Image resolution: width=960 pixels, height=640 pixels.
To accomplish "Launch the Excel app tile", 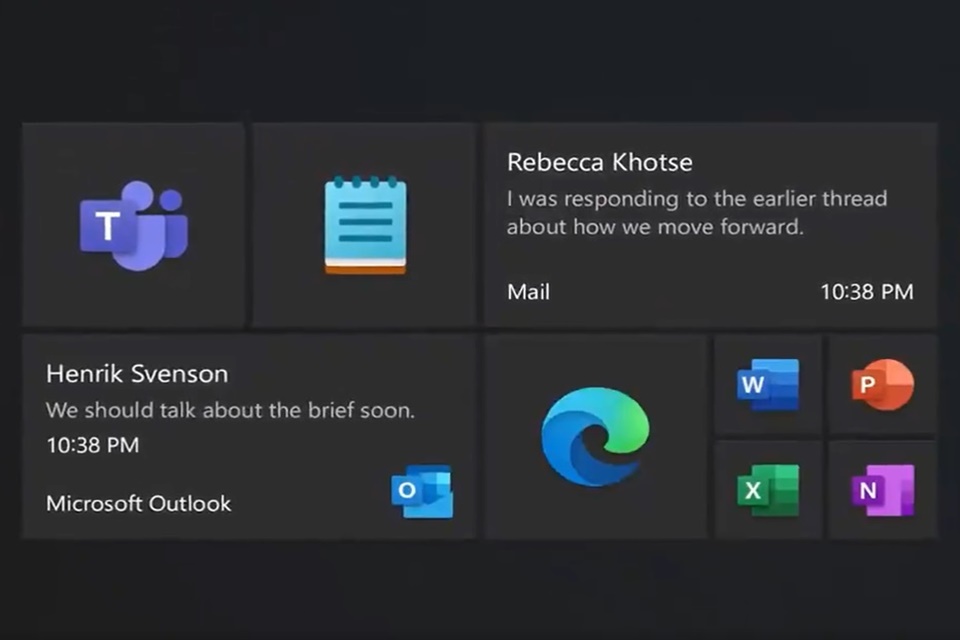I will click(x=768, y=490).
